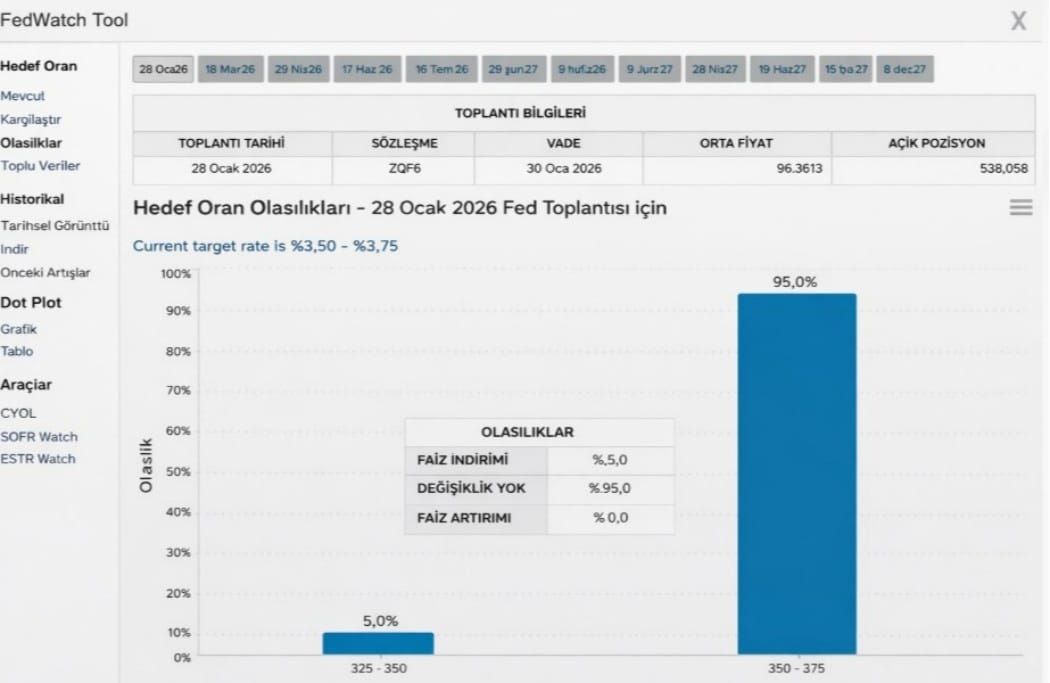Open the Mevcut link in sidebar
The height and width of the screenshot is (683, 1050).
tap(22, 96)
